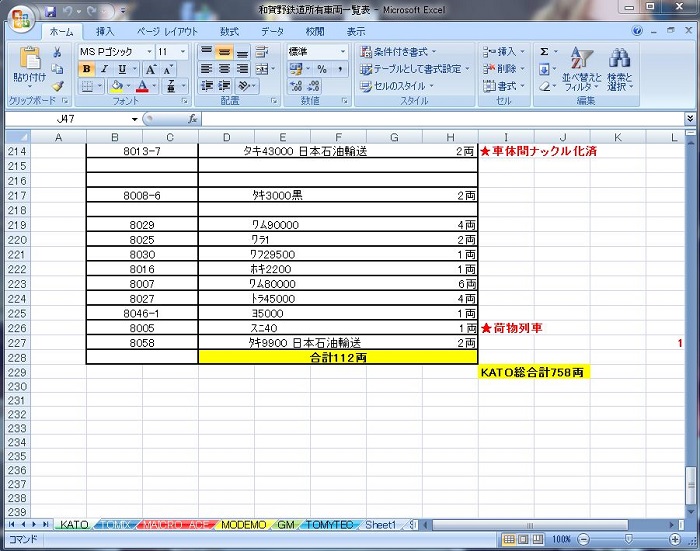Open the Name Box dropdown arrow
The width and height of the screenshot is (700, 551).
click(134, 119)
